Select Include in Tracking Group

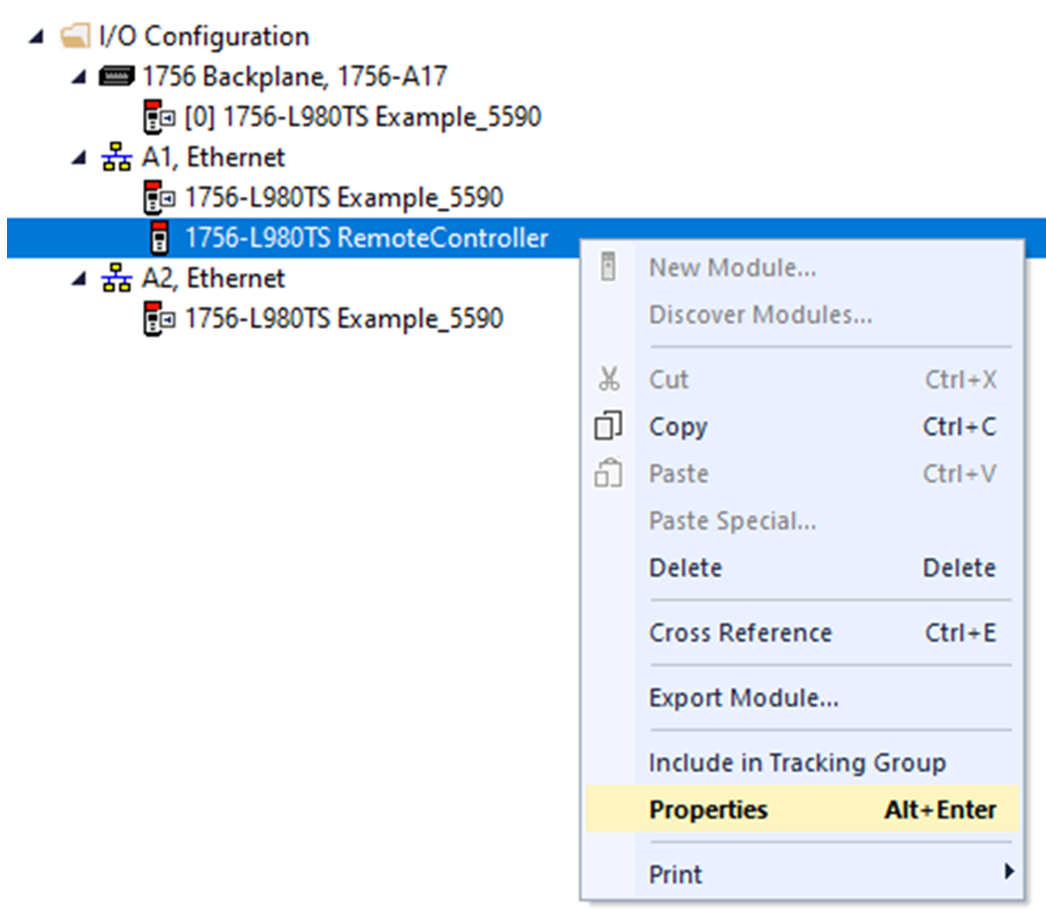click(x=803, y=762)
